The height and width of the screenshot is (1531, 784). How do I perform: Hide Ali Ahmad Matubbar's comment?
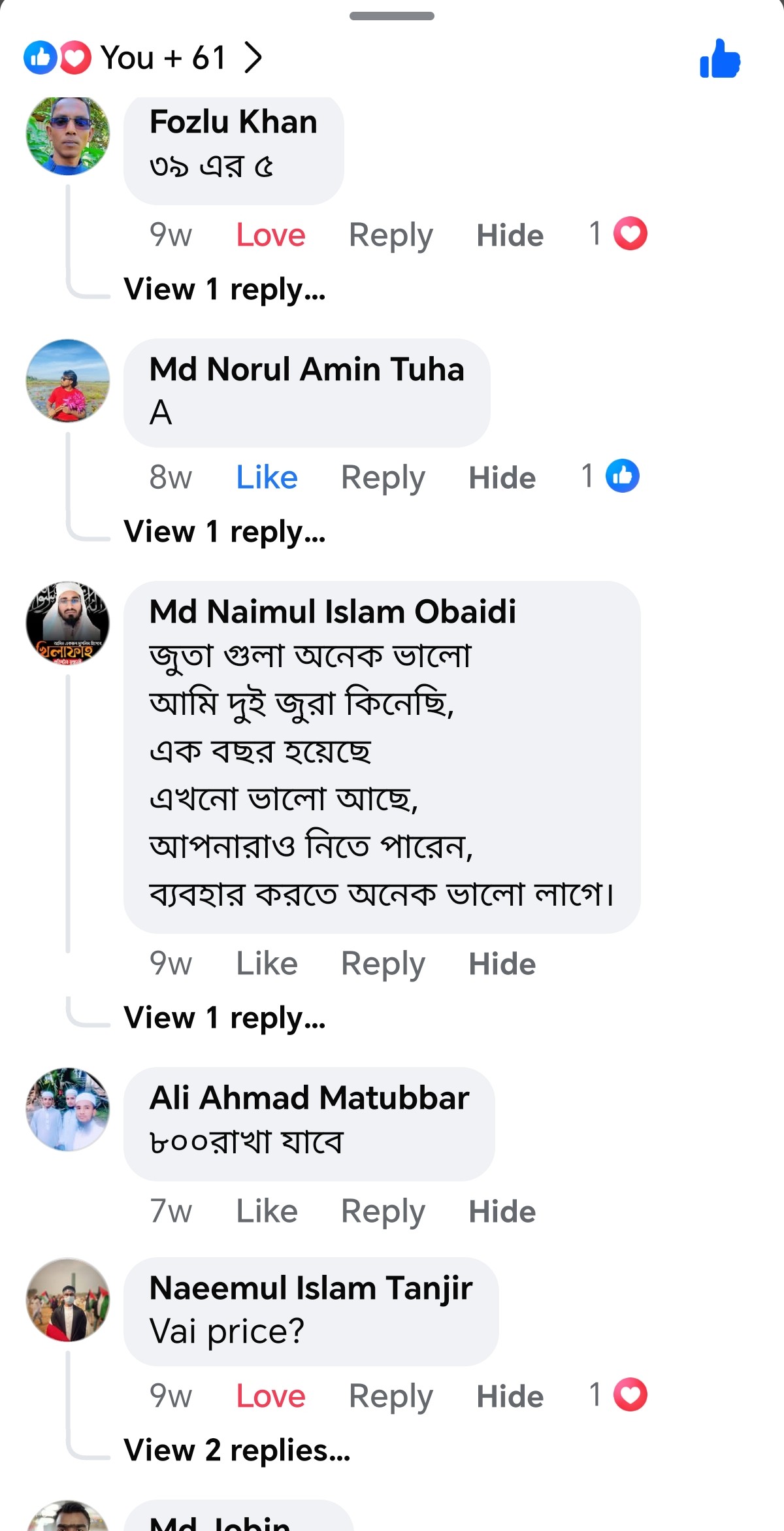pyautogui.click(x=501, y=1210)
